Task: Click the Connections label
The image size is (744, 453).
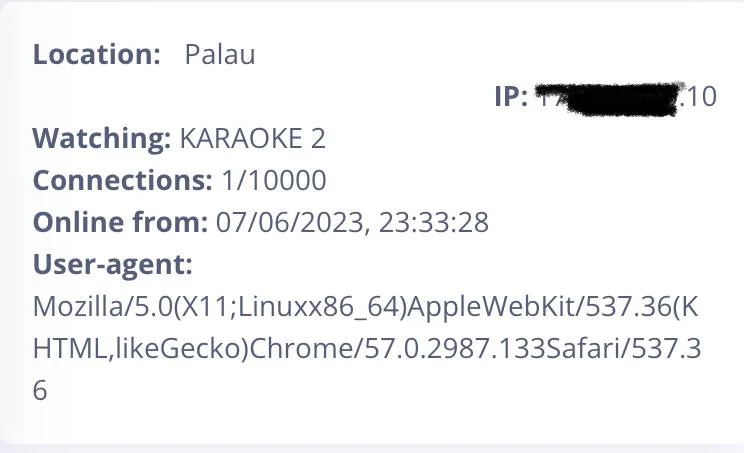Action: [122, 180]
